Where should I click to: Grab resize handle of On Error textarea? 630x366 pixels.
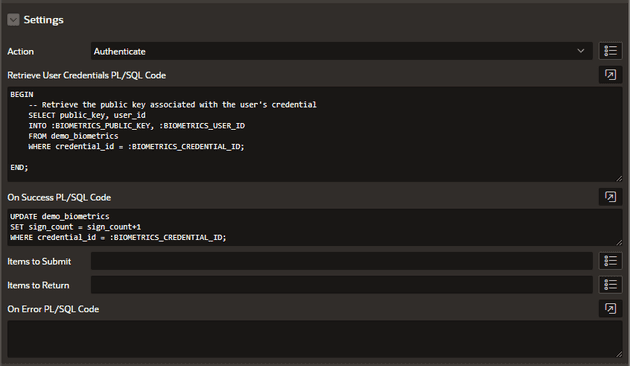[x=619, y=354]
